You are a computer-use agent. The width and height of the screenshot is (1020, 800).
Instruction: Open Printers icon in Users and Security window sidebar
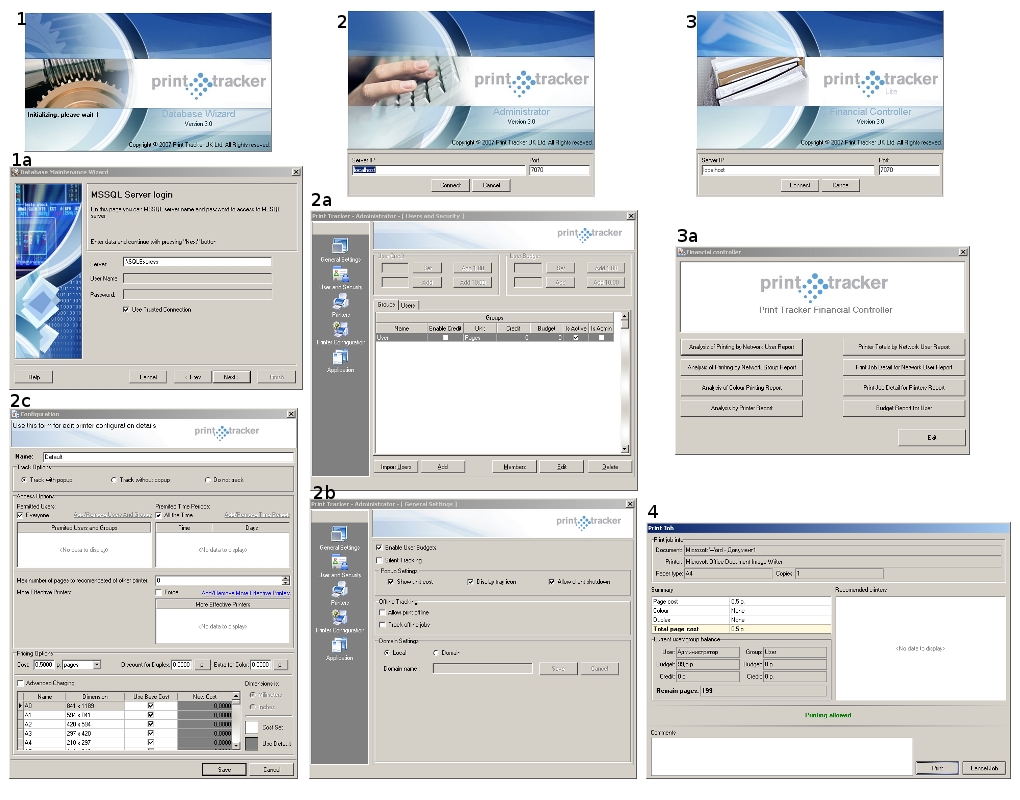point(340,301)
